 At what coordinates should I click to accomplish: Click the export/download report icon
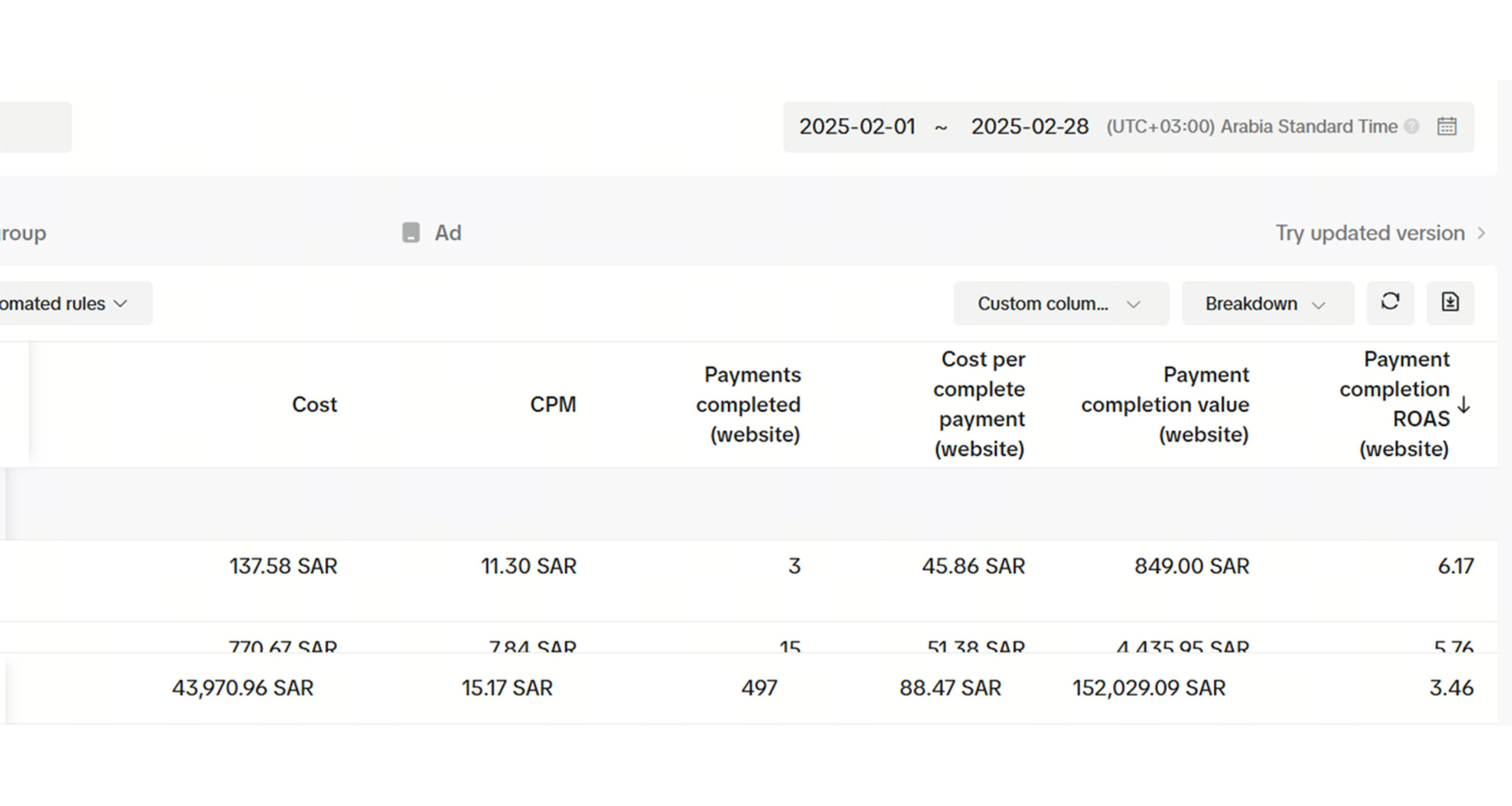pyautogui.click(x=1450, y=302)
